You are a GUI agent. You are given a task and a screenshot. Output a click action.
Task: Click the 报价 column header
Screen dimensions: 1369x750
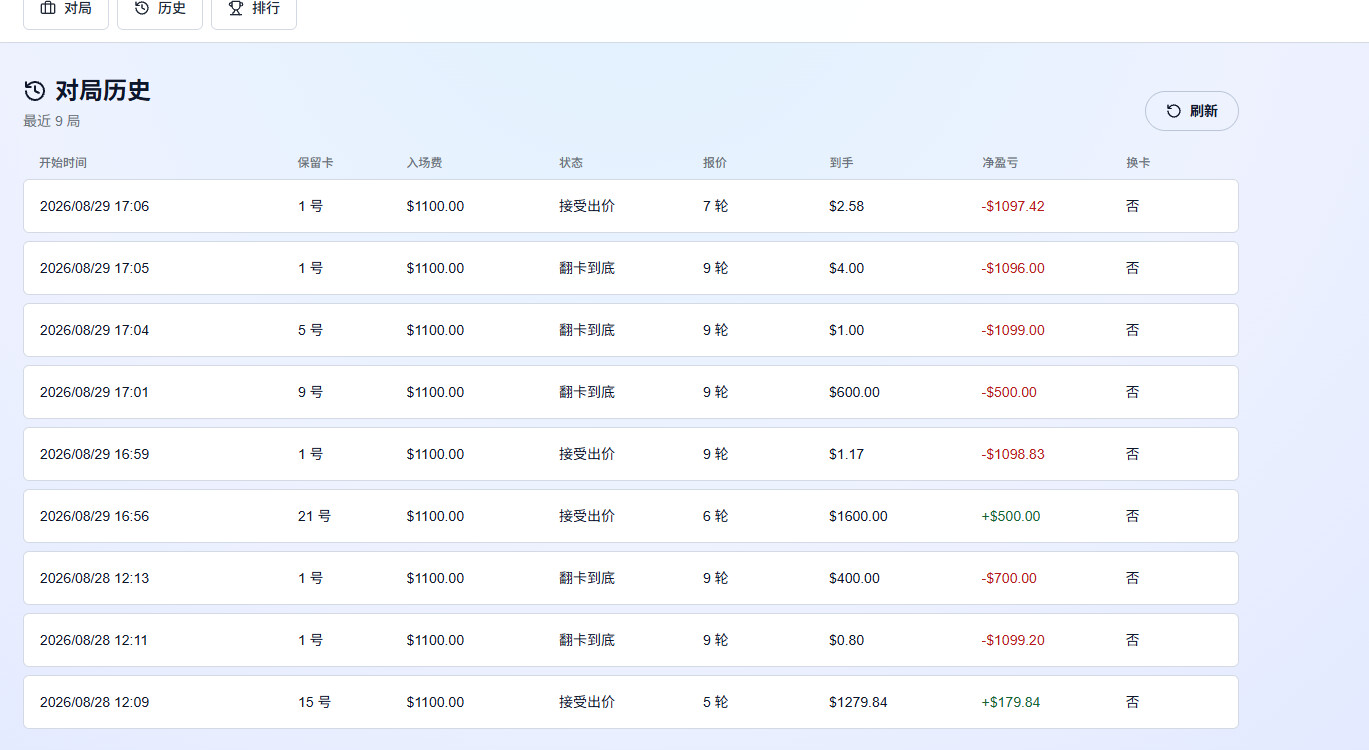click(x=715, y=162)
